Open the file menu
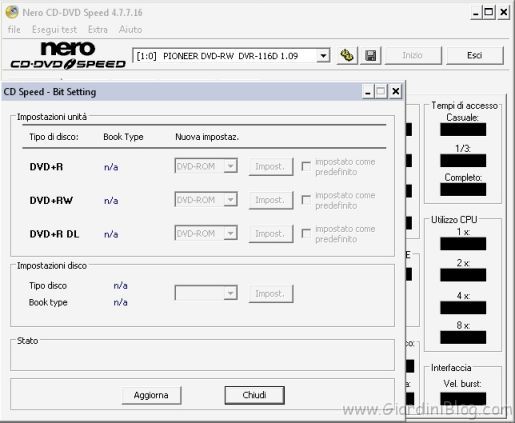This screenshot has width=515, height=423. pyautogui.click(x=14, y=29)
